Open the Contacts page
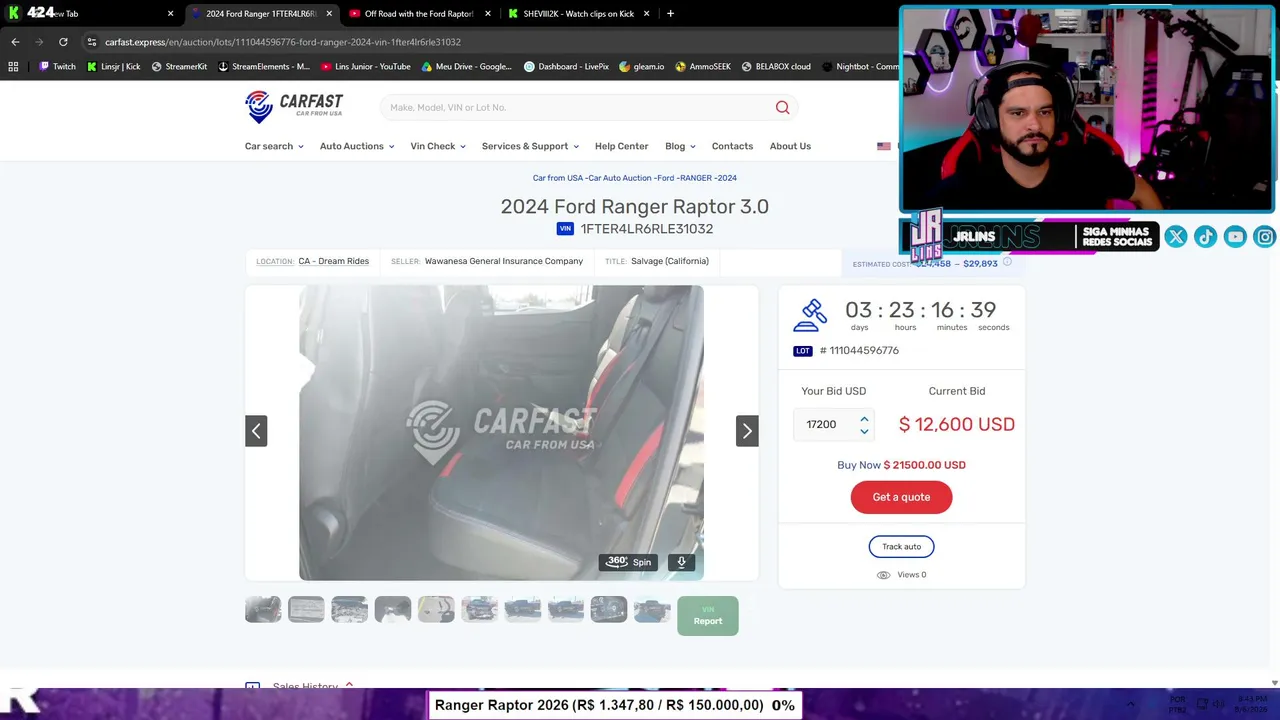Image resolution: width=1280 pixels, height=720 pixels. pos(732,146)
